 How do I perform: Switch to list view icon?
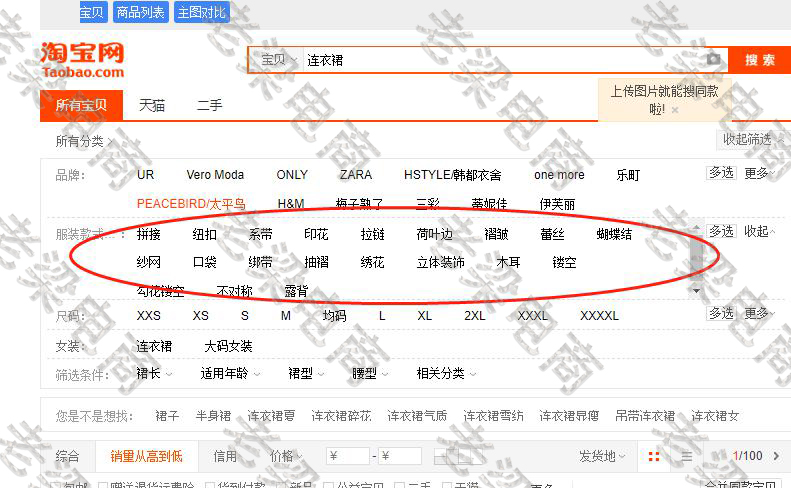tap(687, 456)
